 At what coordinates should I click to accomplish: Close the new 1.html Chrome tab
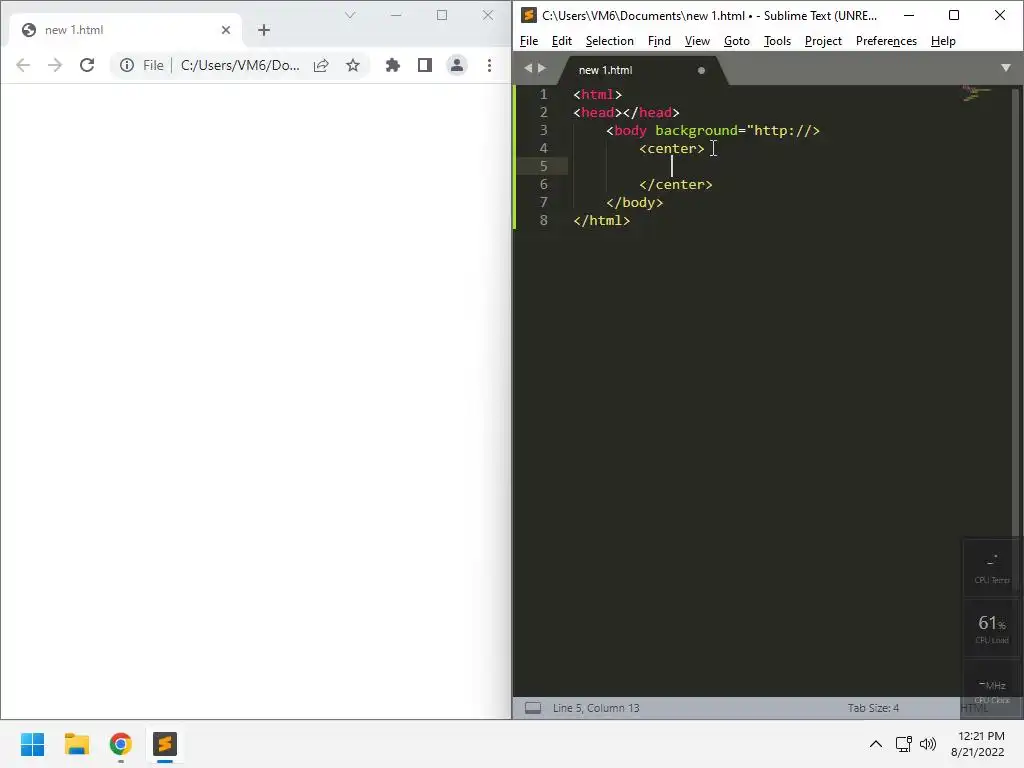click(226, 30)
